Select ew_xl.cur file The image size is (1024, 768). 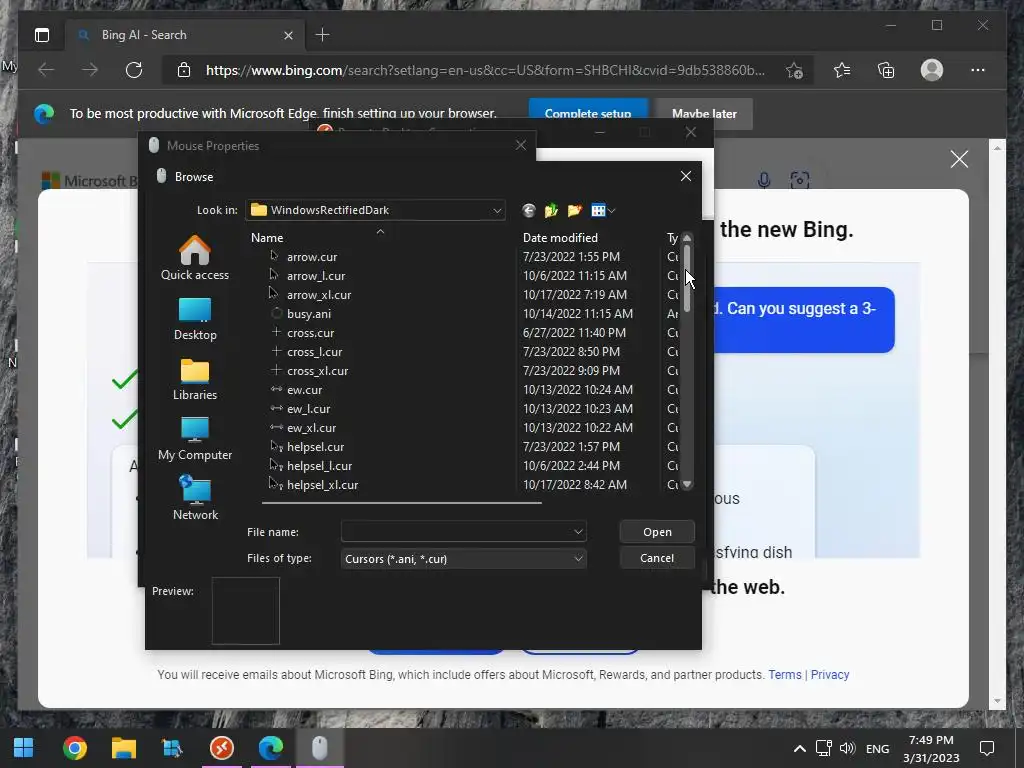[312, 427]
